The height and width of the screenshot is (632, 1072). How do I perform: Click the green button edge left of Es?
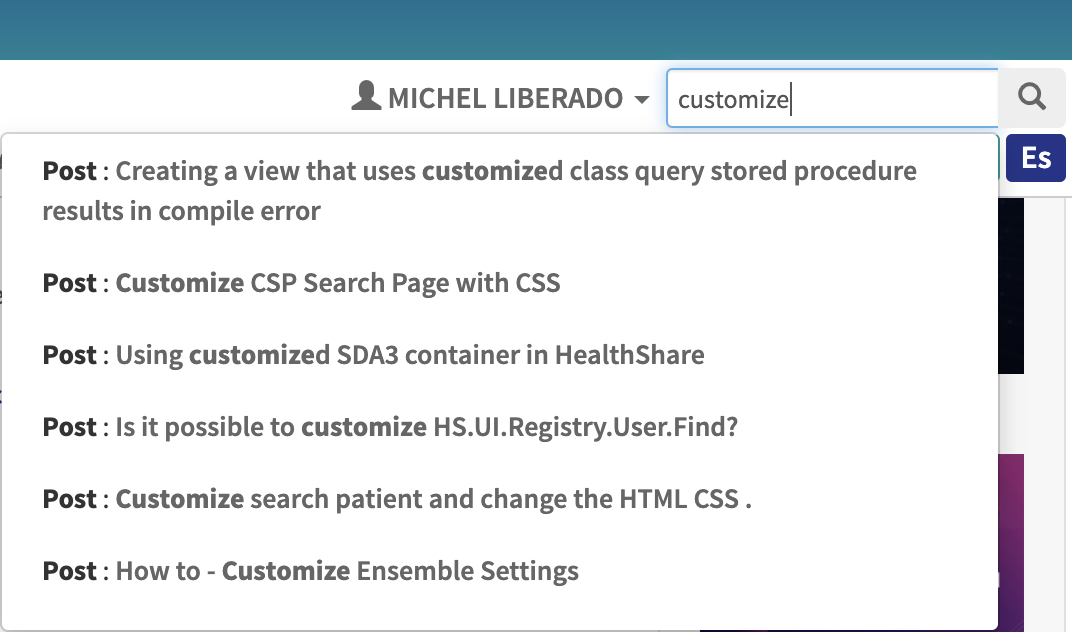coord(999,158)
